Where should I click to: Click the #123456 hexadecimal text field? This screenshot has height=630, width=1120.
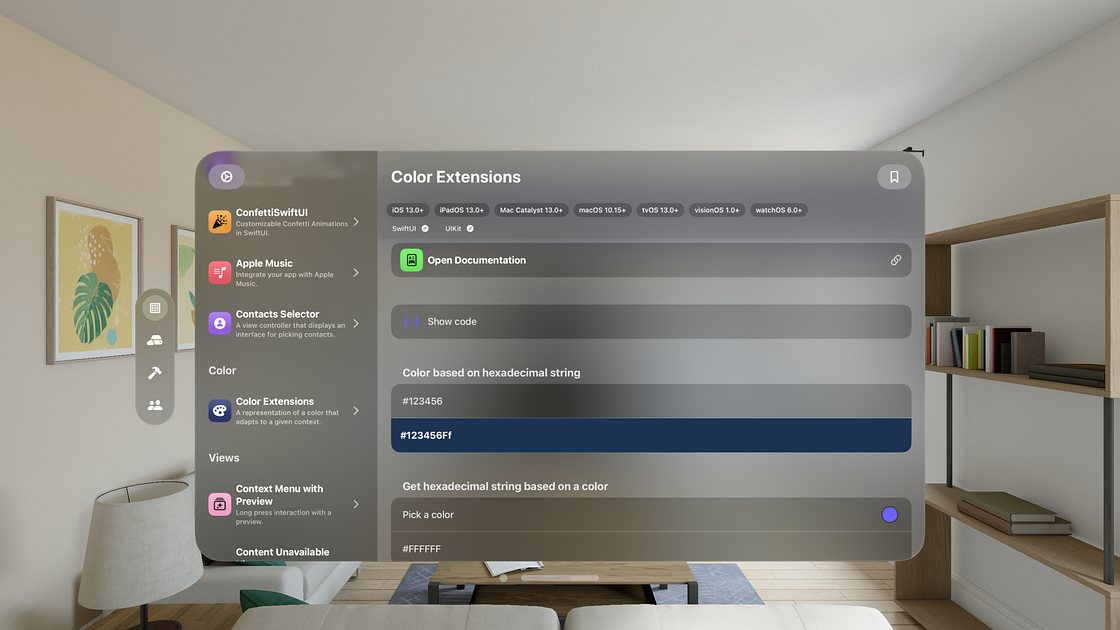(x=651, y=401)
